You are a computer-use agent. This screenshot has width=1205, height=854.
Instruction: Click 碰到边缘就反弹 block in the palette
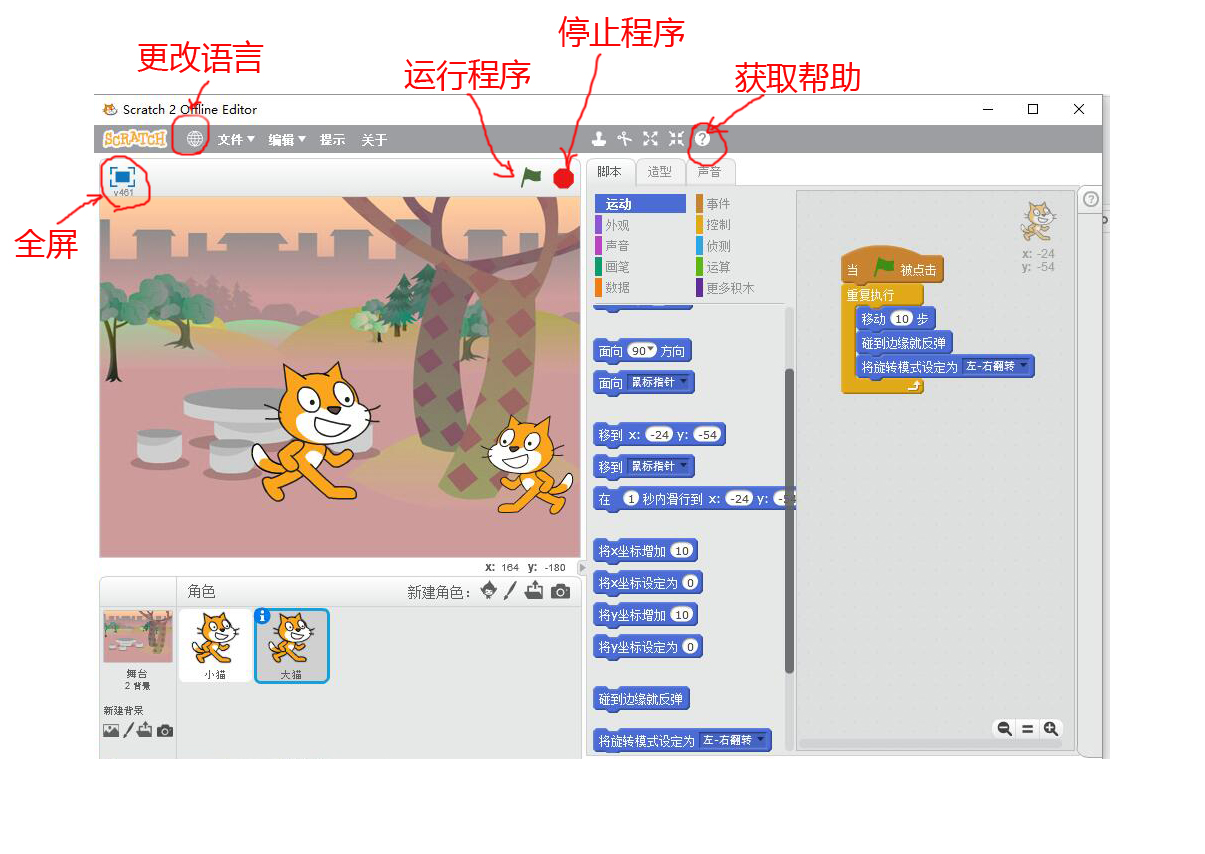640,698
